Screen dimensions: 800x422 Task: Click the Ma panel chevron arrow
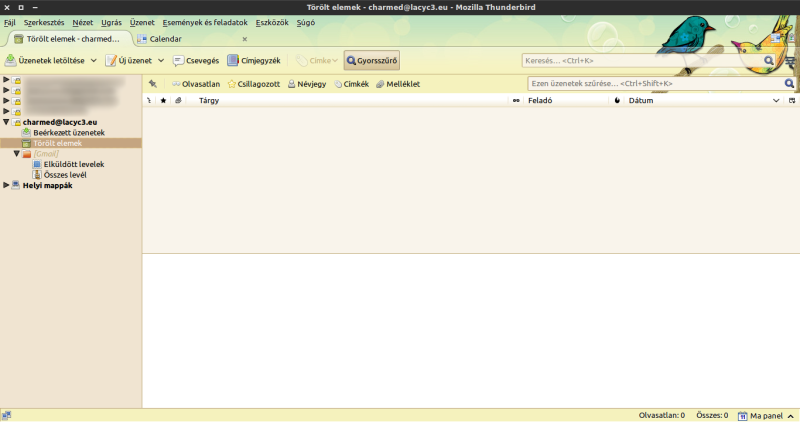790,416
